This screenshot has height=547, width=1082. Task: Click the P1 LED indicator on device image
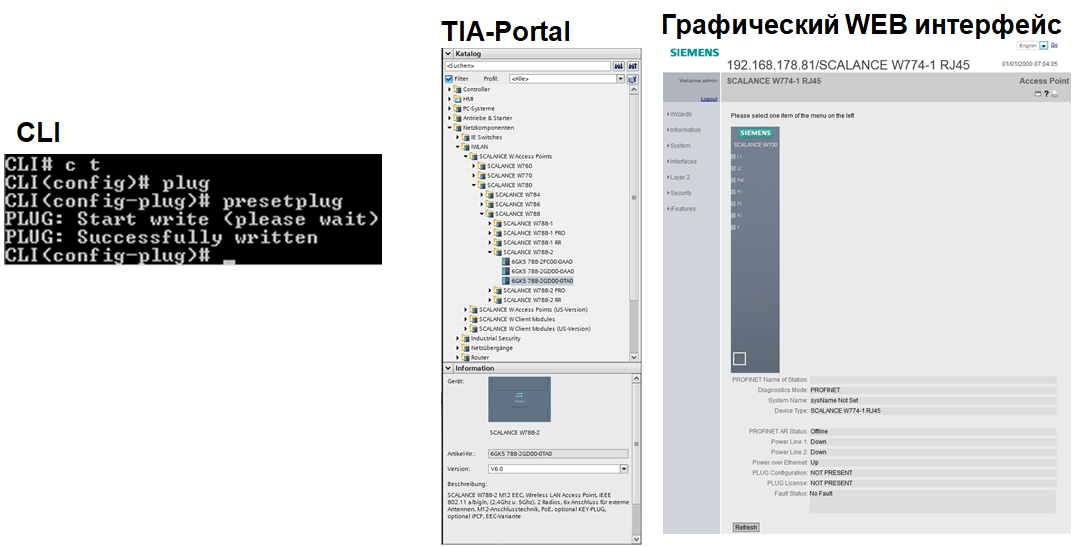click(x=734, y=192)
